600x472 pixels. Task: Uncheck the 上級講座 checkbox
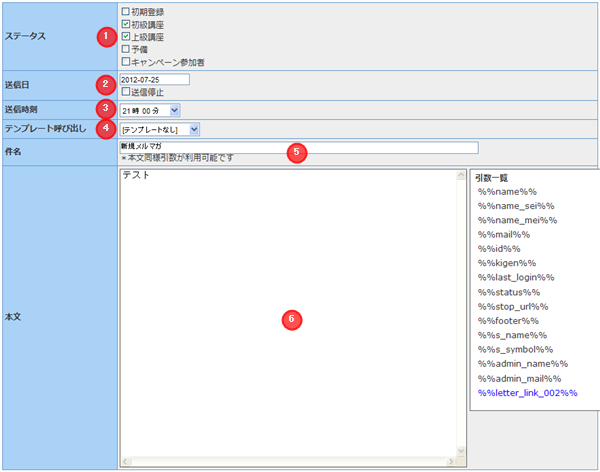coord(124,36)
